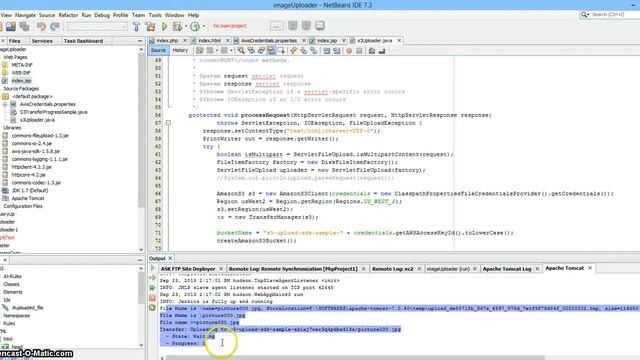Image resolution: width=640 pixels, height=360 pixels.
Task: Switch to the Files panel tab
Action: point(15,41)
